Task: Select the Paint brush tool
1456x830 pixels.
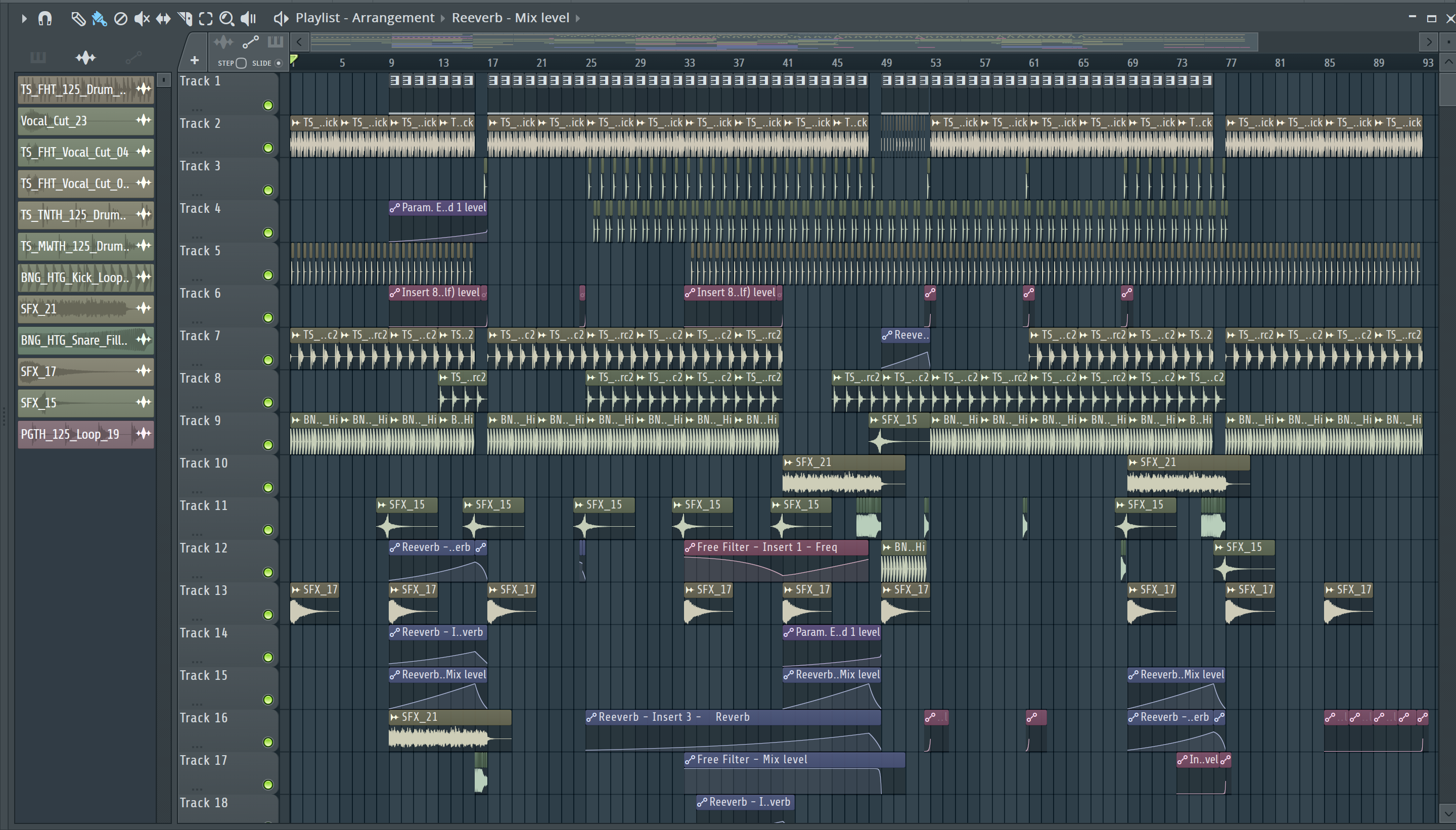Action: [x=99, y=19]
